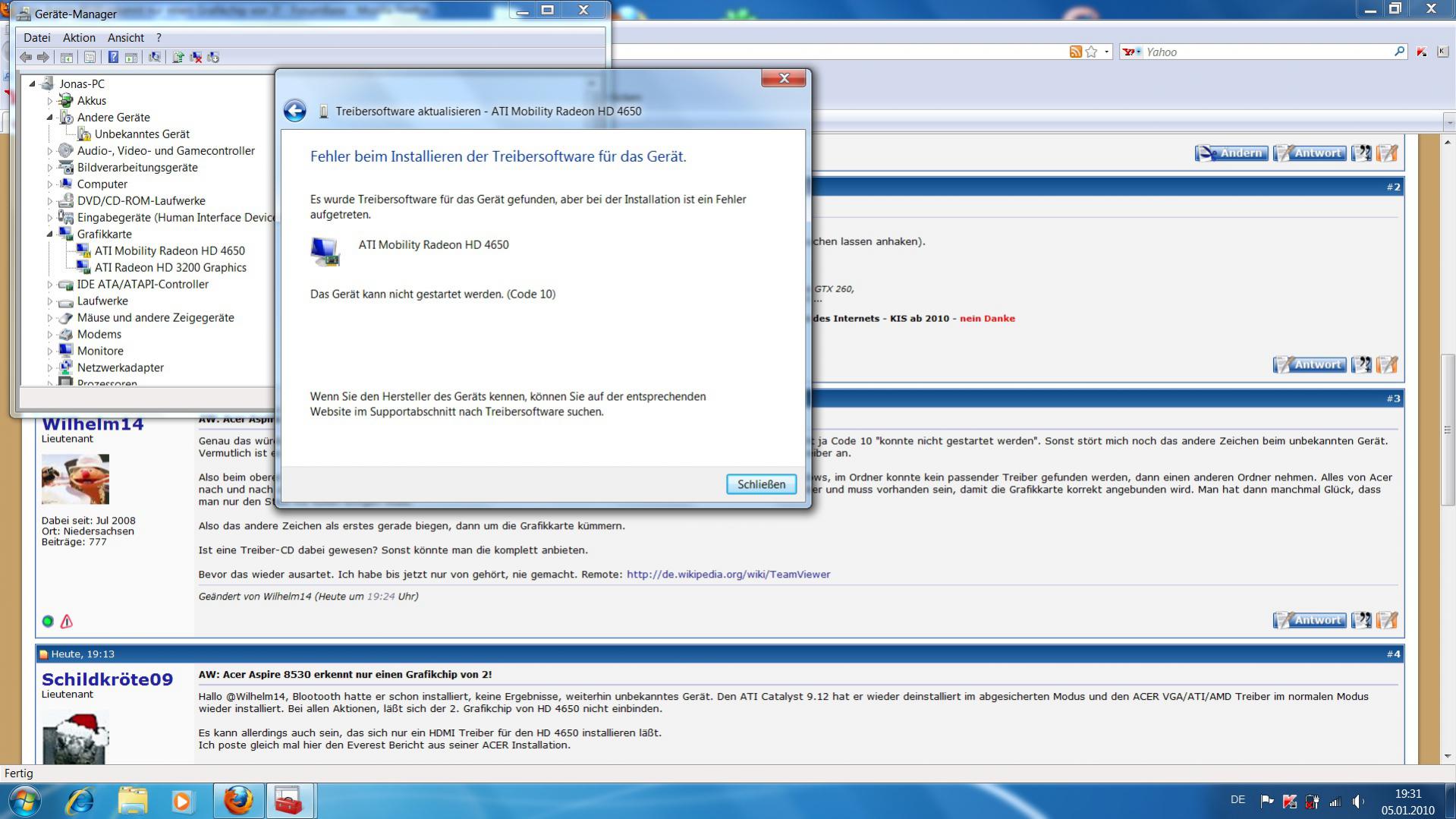Click the quote icon beside the Ändern row
This screenshot has width=1456, height=819.
click(x=1361, y=153)
